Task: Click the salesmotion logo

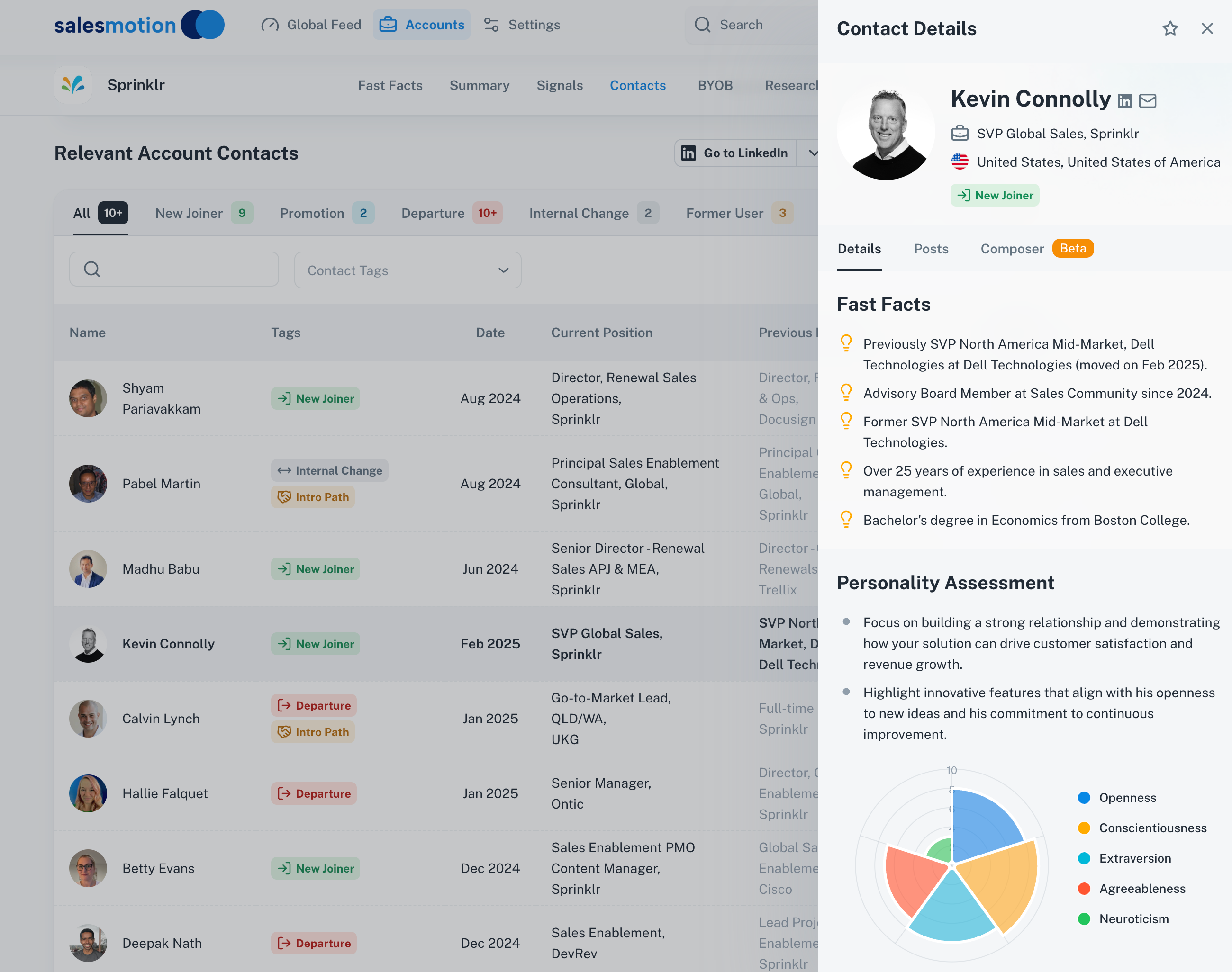Action: pos(139,25)
